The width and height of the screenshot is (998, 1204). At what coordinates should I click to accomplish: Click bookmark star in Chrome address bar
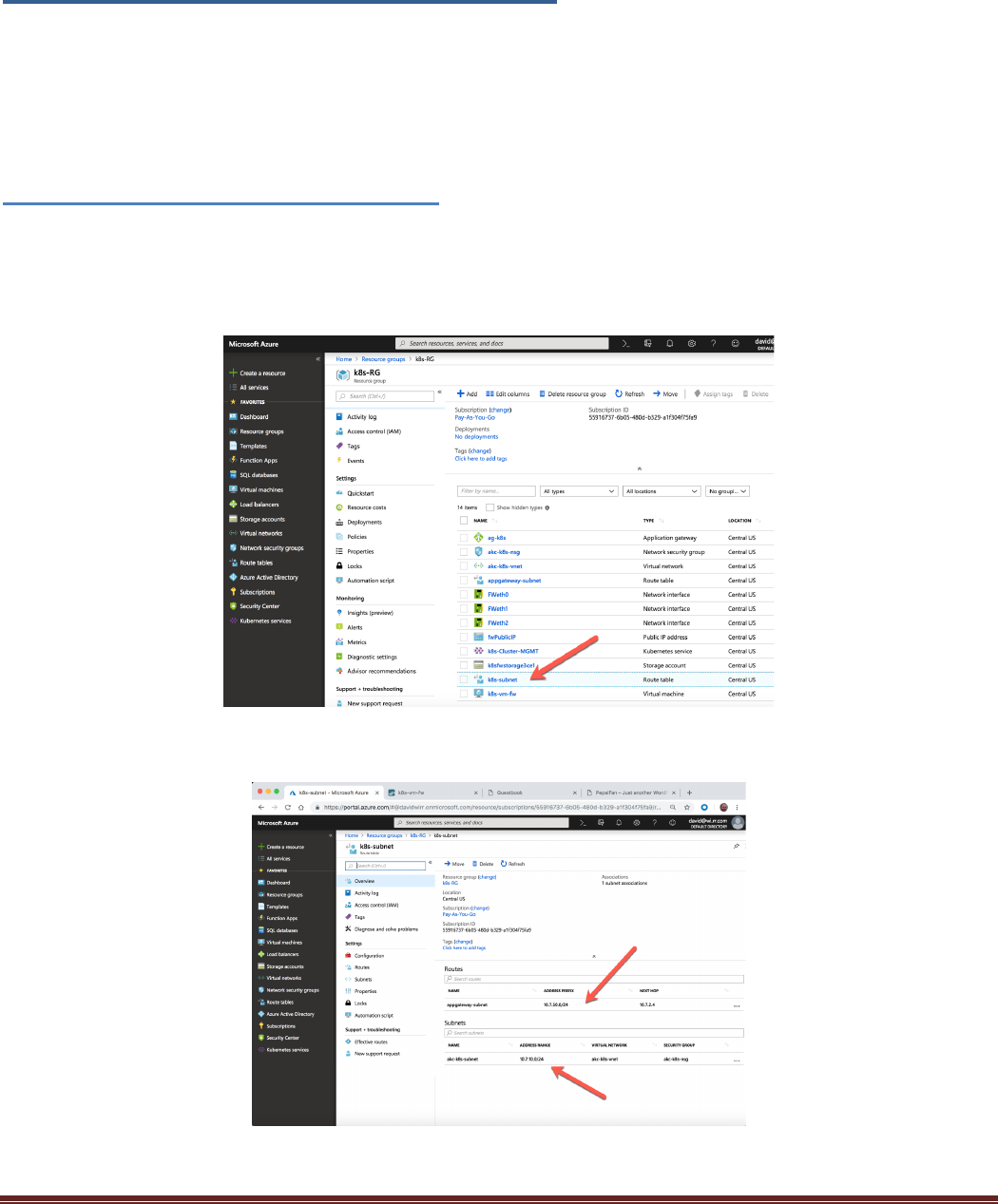point(687,807)
